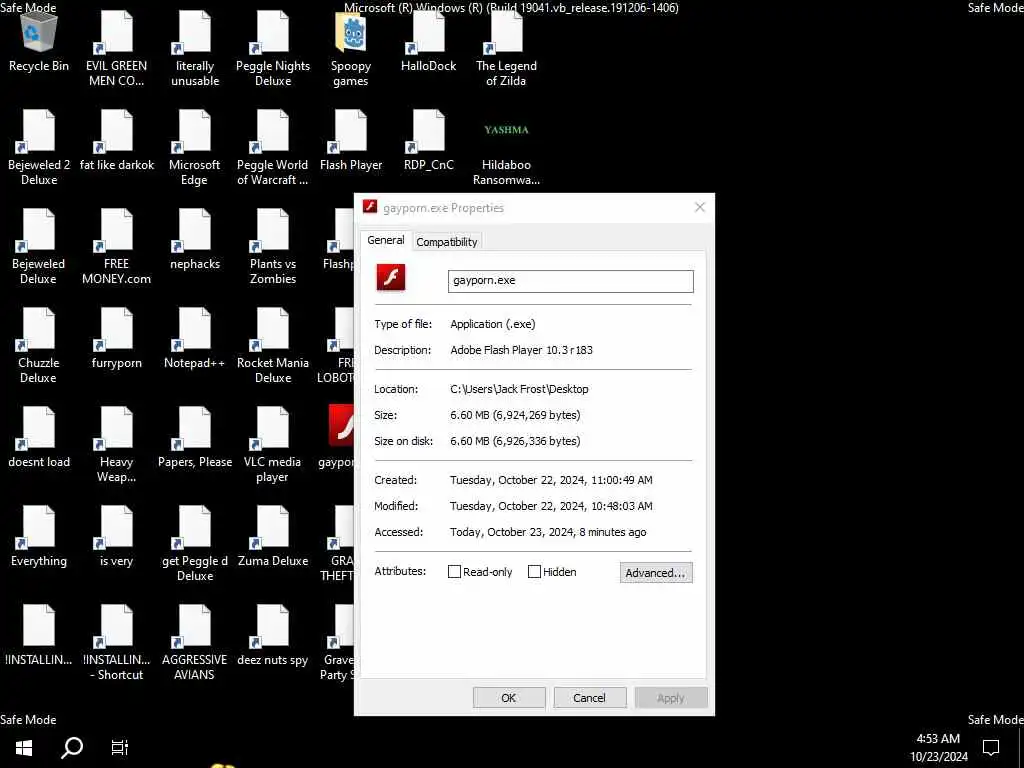Confirm the Properties dialog with OK
Screen dimensions: 1024x768
tap(509, 697)
